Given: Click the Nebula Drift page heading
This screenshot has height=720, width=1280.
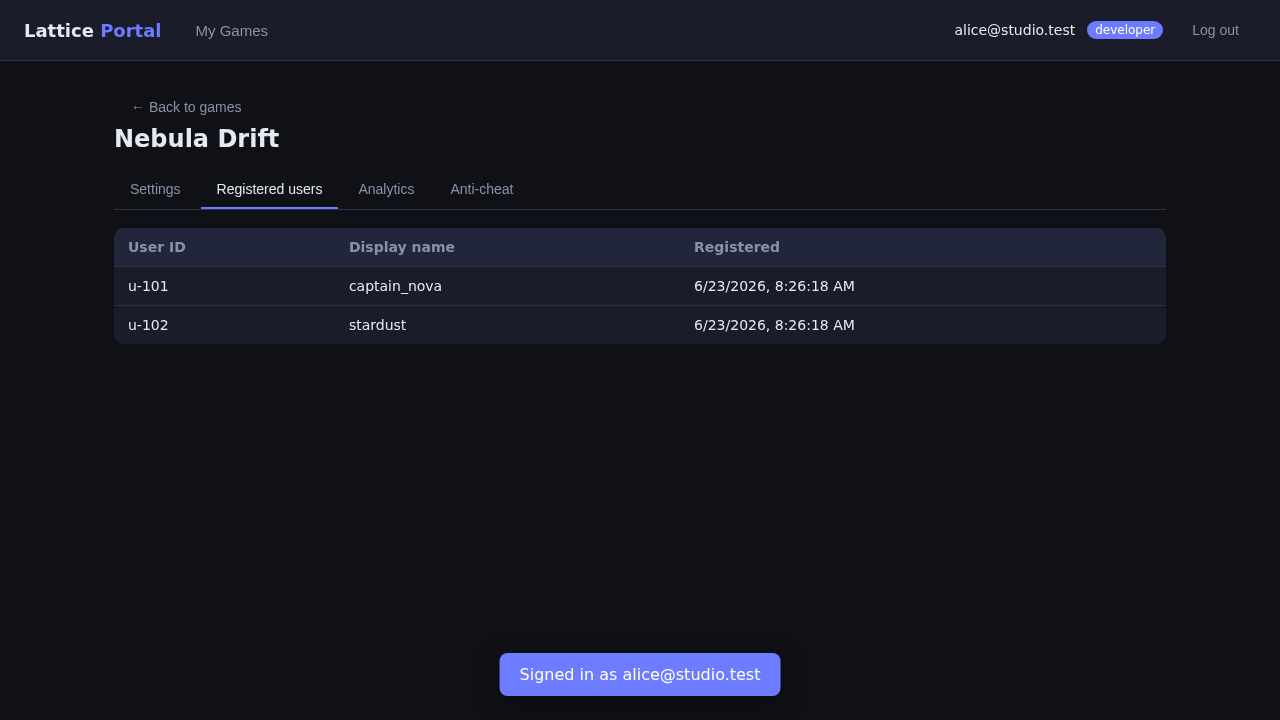Looking at the screenshot, I should [197, 139].
